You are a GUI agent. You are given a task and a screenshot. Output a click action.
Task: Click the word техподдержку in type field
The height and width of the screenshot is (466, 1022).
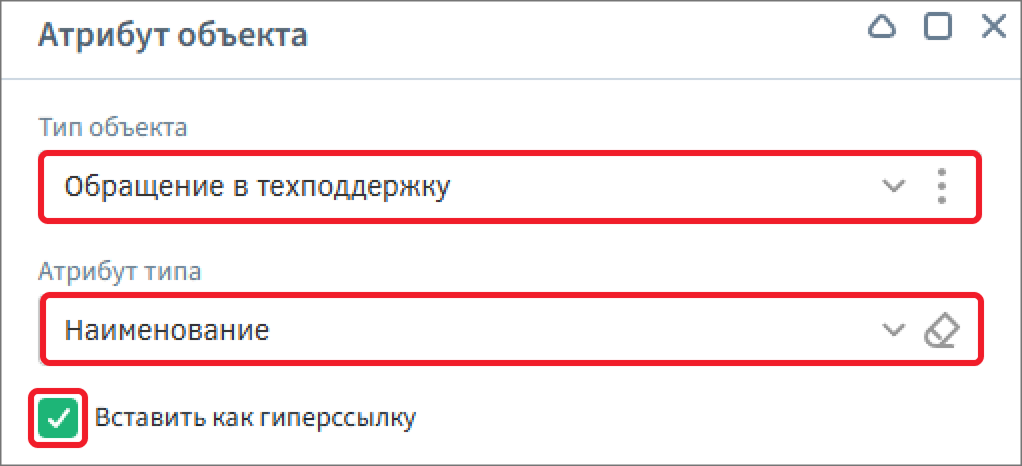click(x=355, y=188)
